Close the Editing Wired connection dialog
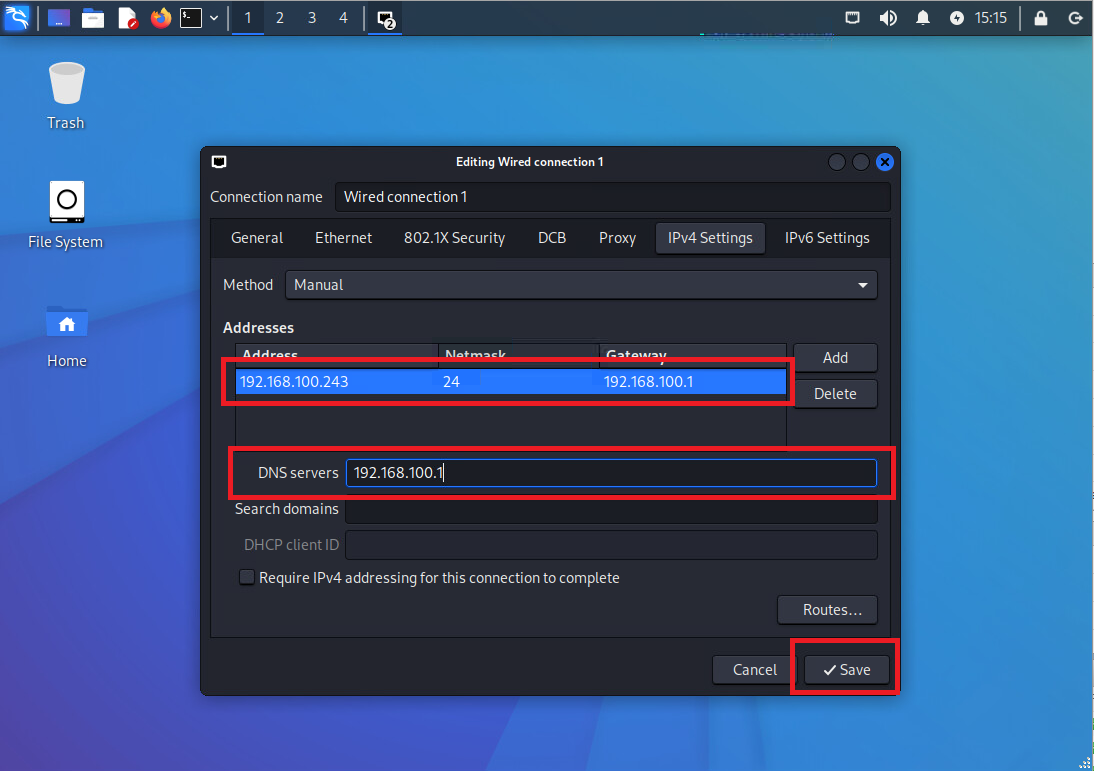The height and width of the screenshot is (771, 1094). tap(885, 162)
